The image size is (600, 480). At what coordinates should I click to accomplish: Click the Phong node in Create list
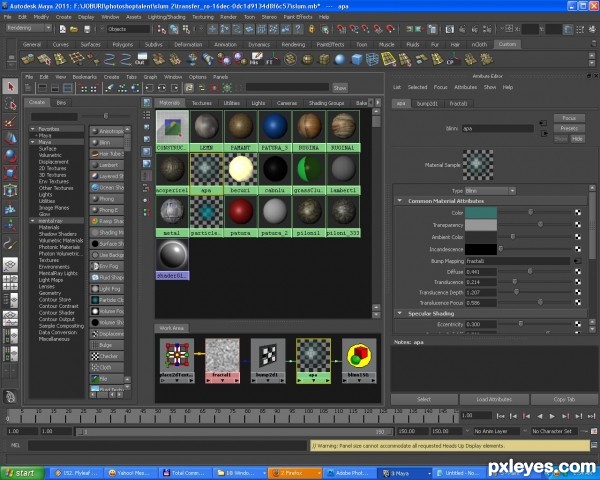(107, 199)
